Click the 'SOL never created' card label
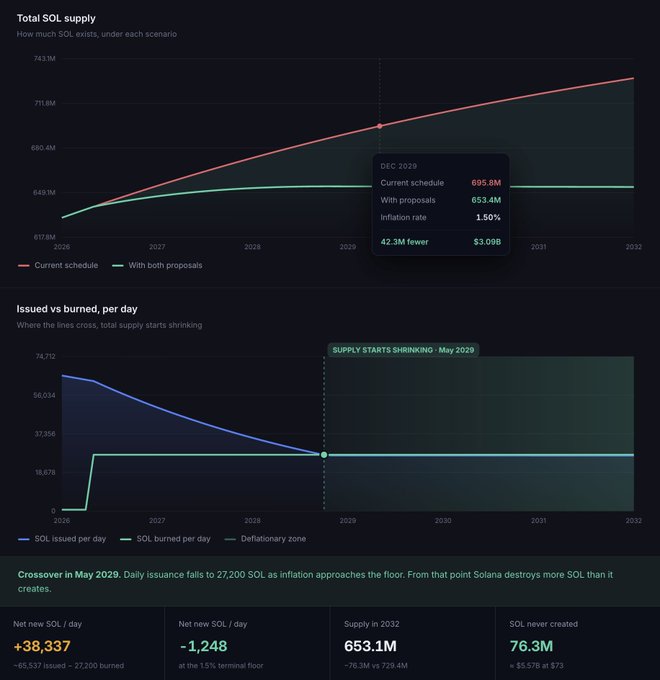The image size is (660, 680). click(x=543, y=624)
